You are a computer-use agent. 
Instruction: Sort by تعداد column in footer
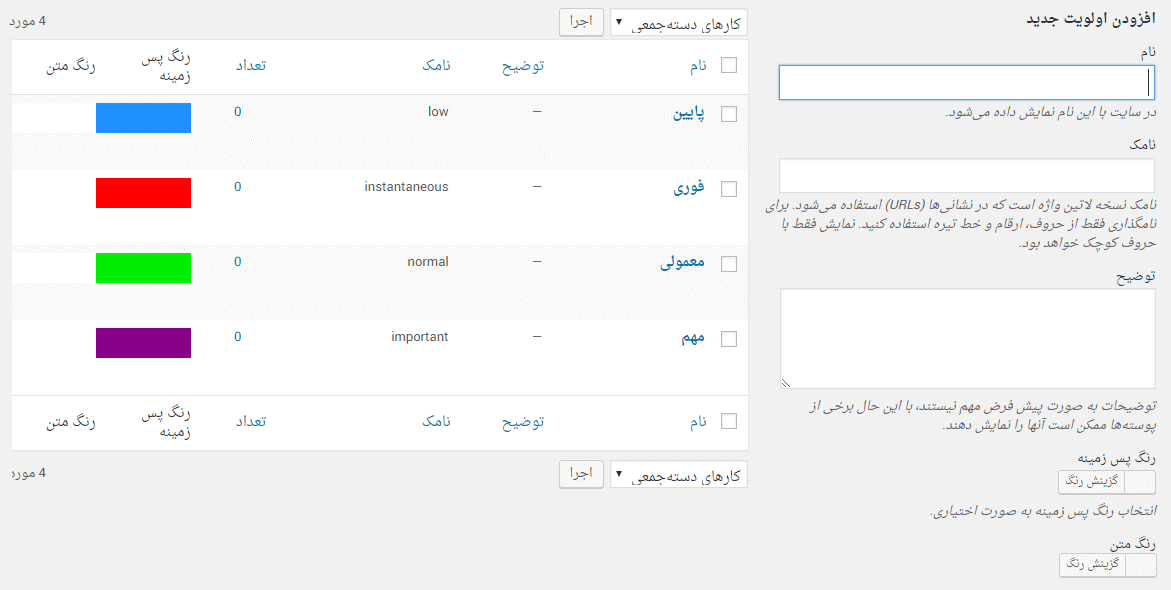250,422
